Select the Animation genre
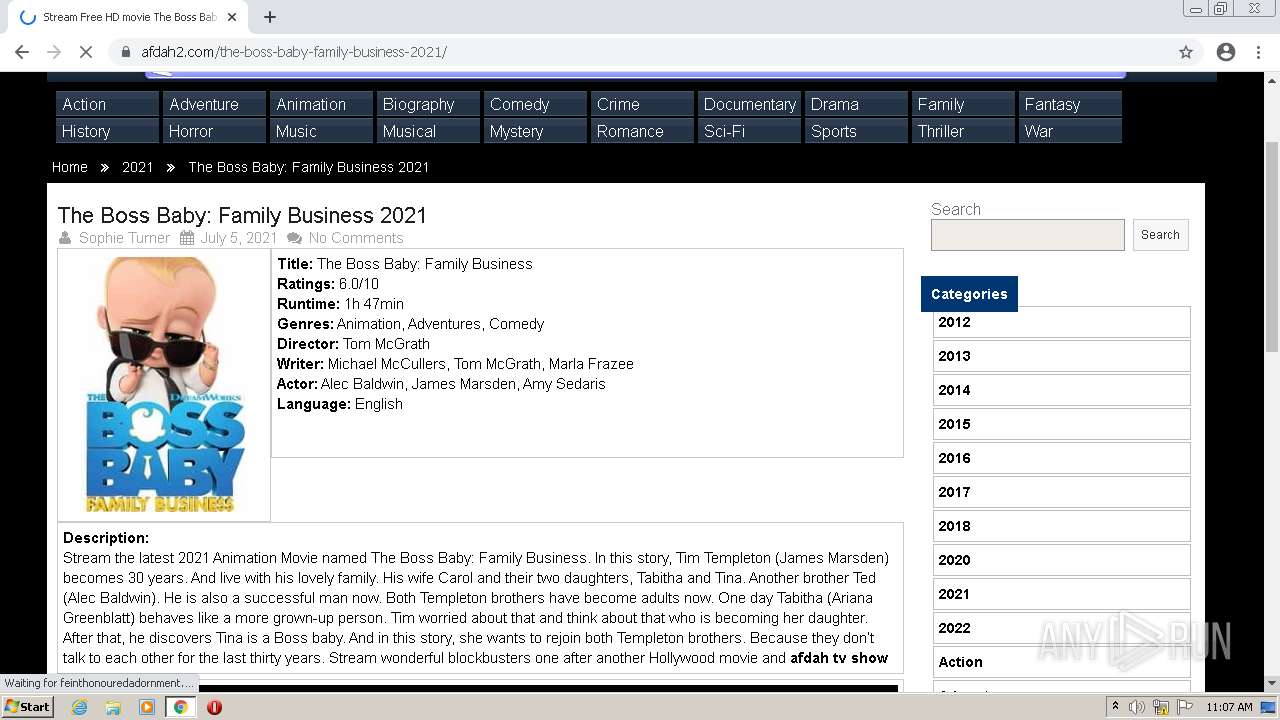Viewport: 1280px width, 720px height. click(x=321, y=104)
